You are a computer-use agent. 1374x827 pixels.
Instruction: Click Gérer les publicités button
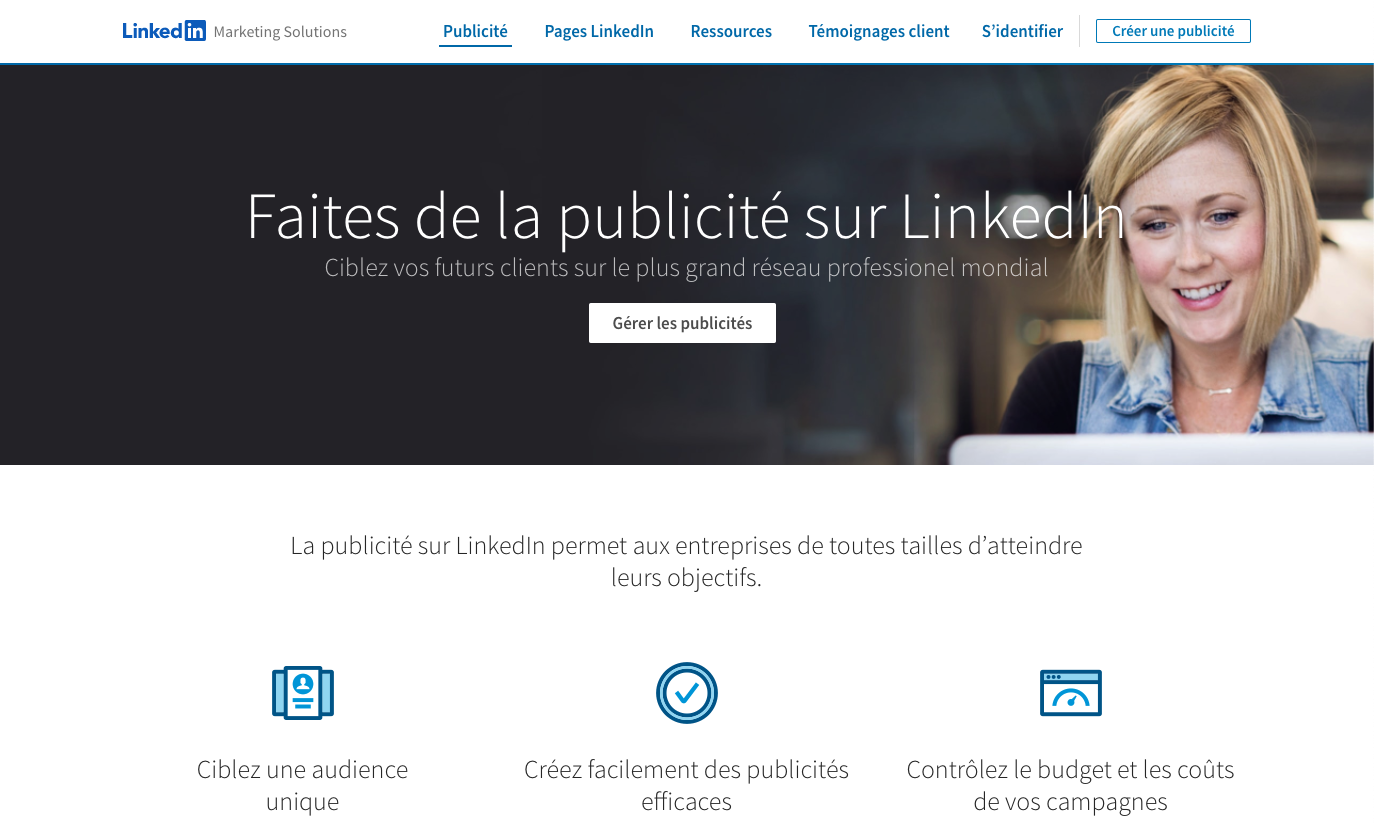coord(682,323)
